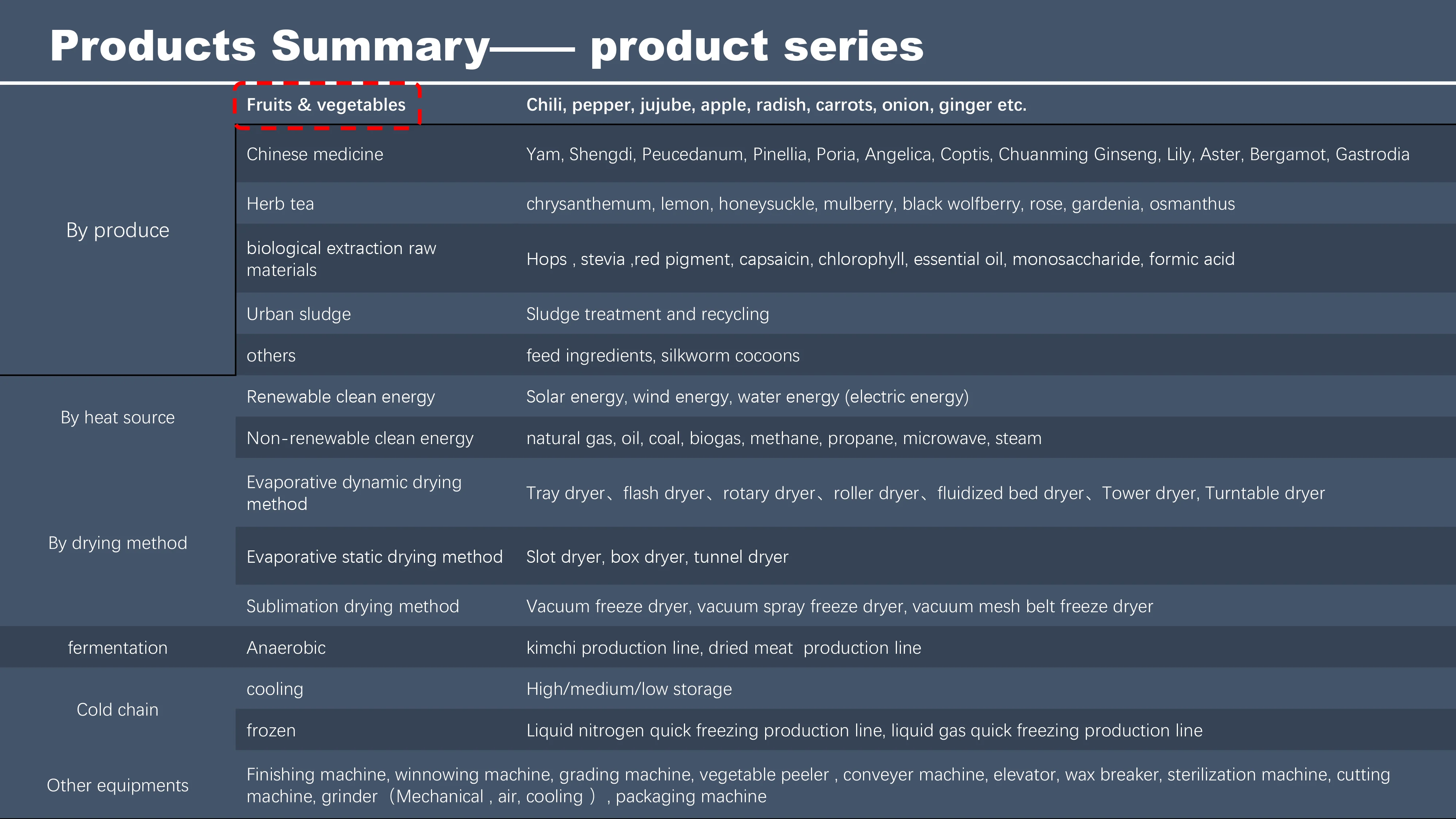Select the 'Renewable clean energy' cell
The image size is (1456, 819).
[x=340, y=397]
